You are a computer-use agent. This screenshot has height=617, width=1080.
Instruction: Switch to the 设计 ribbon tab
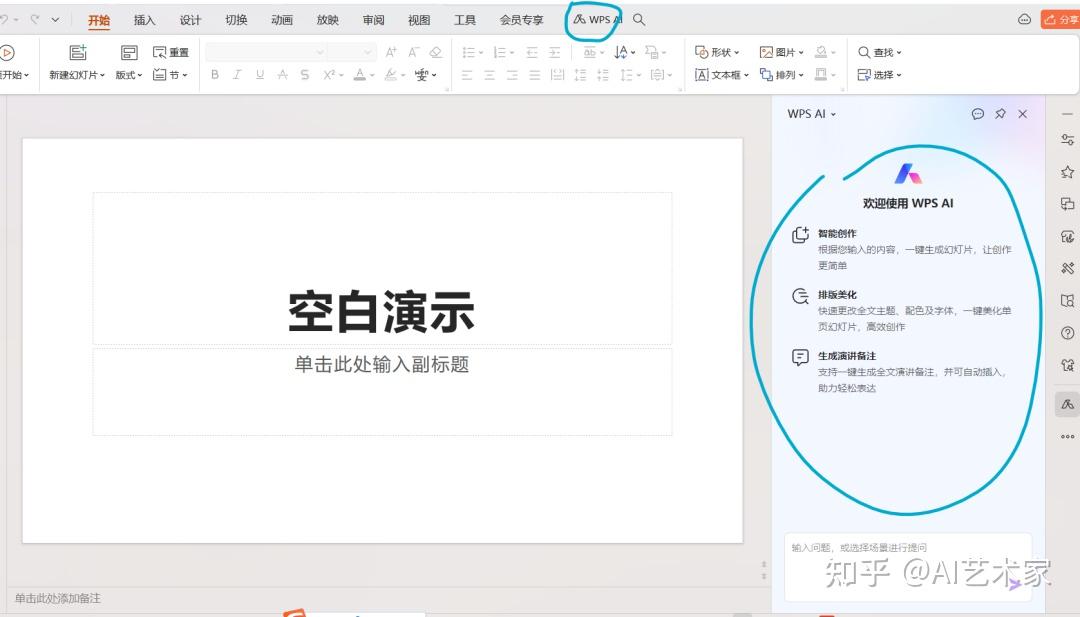[x=190, y=19]
